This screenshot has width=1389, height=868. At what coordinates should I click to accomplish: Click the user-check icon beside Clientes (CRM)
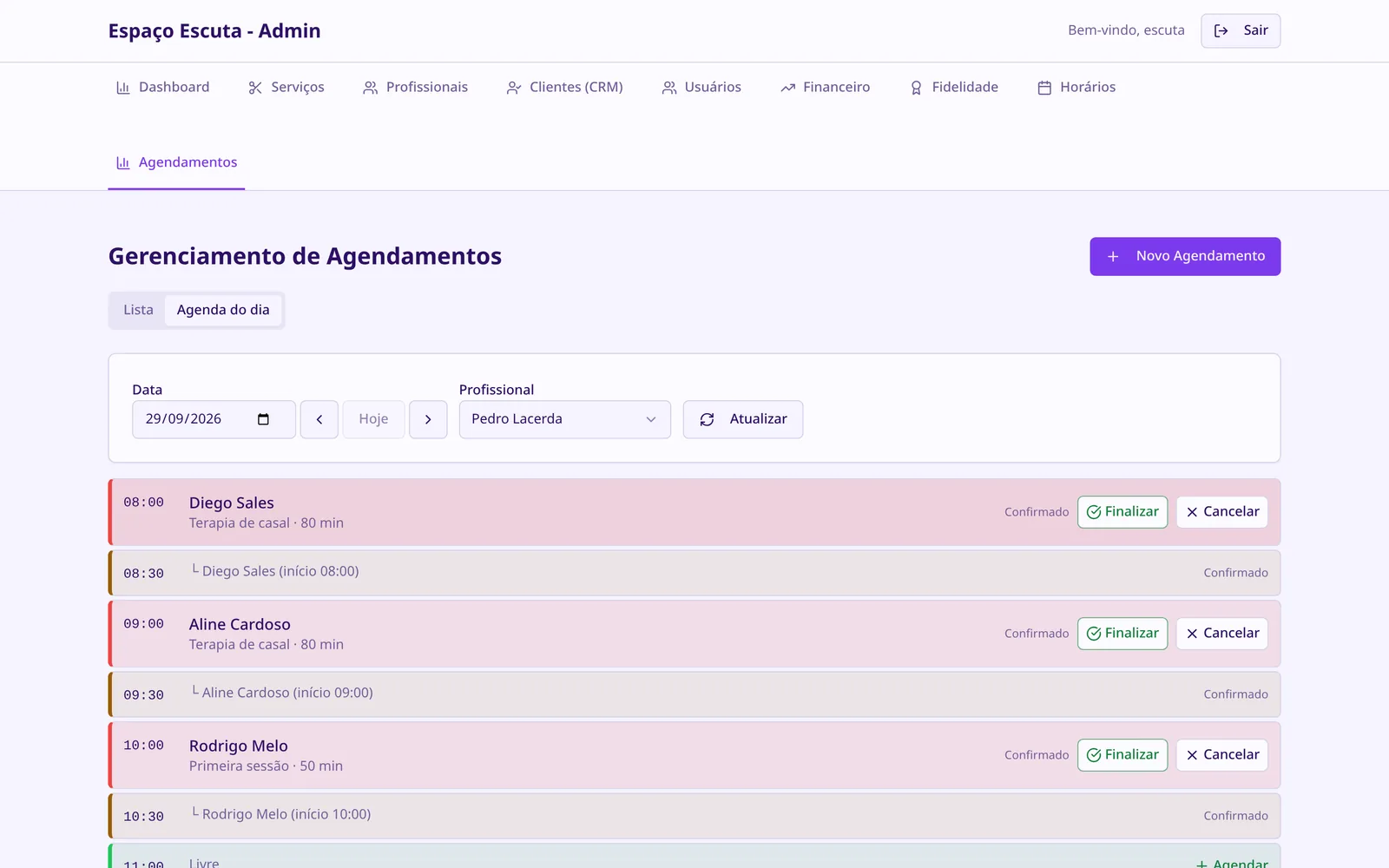[514, 88]
